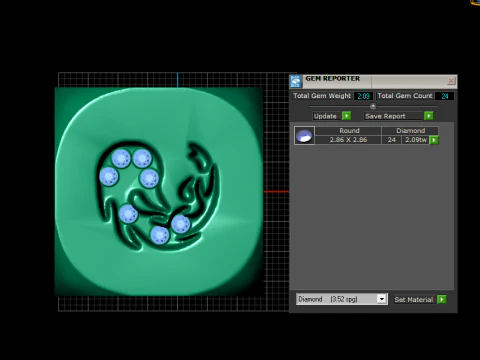Click the green arrow beside Save Report

pos(429,116)
